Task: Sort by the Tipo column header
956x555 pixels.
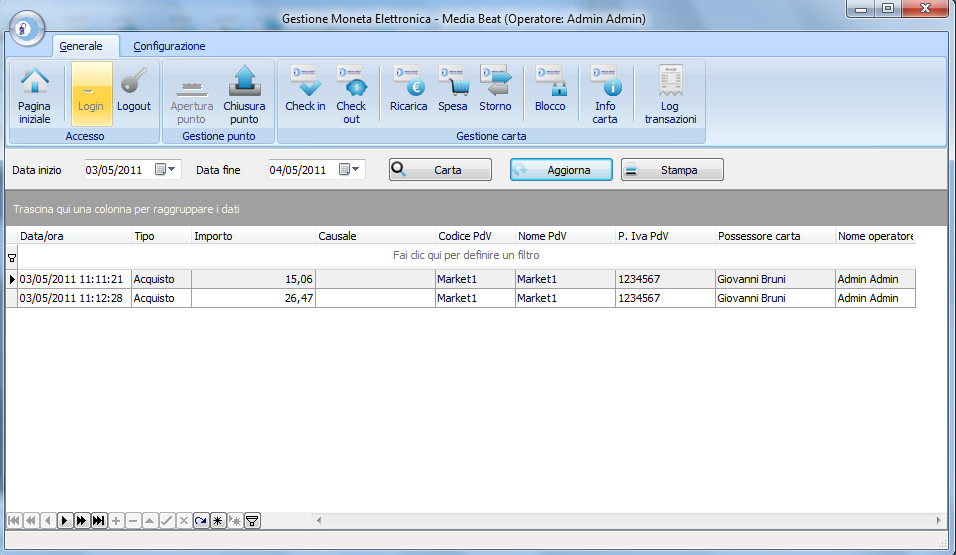Action: coord(161,237)
